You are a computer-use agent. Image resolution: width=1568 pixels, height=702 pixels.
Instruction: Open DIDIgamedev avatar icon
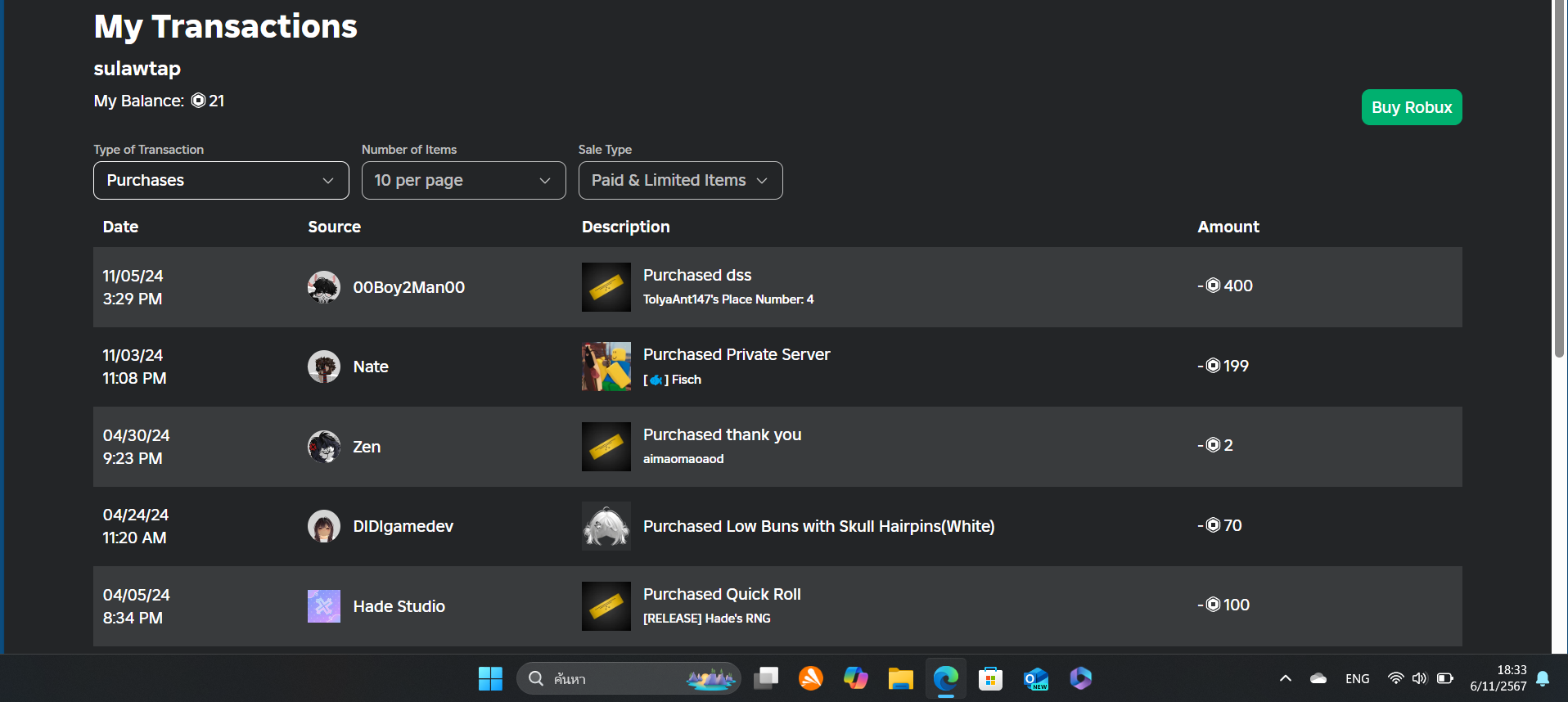pyautogui.click(x=324, y=526)
